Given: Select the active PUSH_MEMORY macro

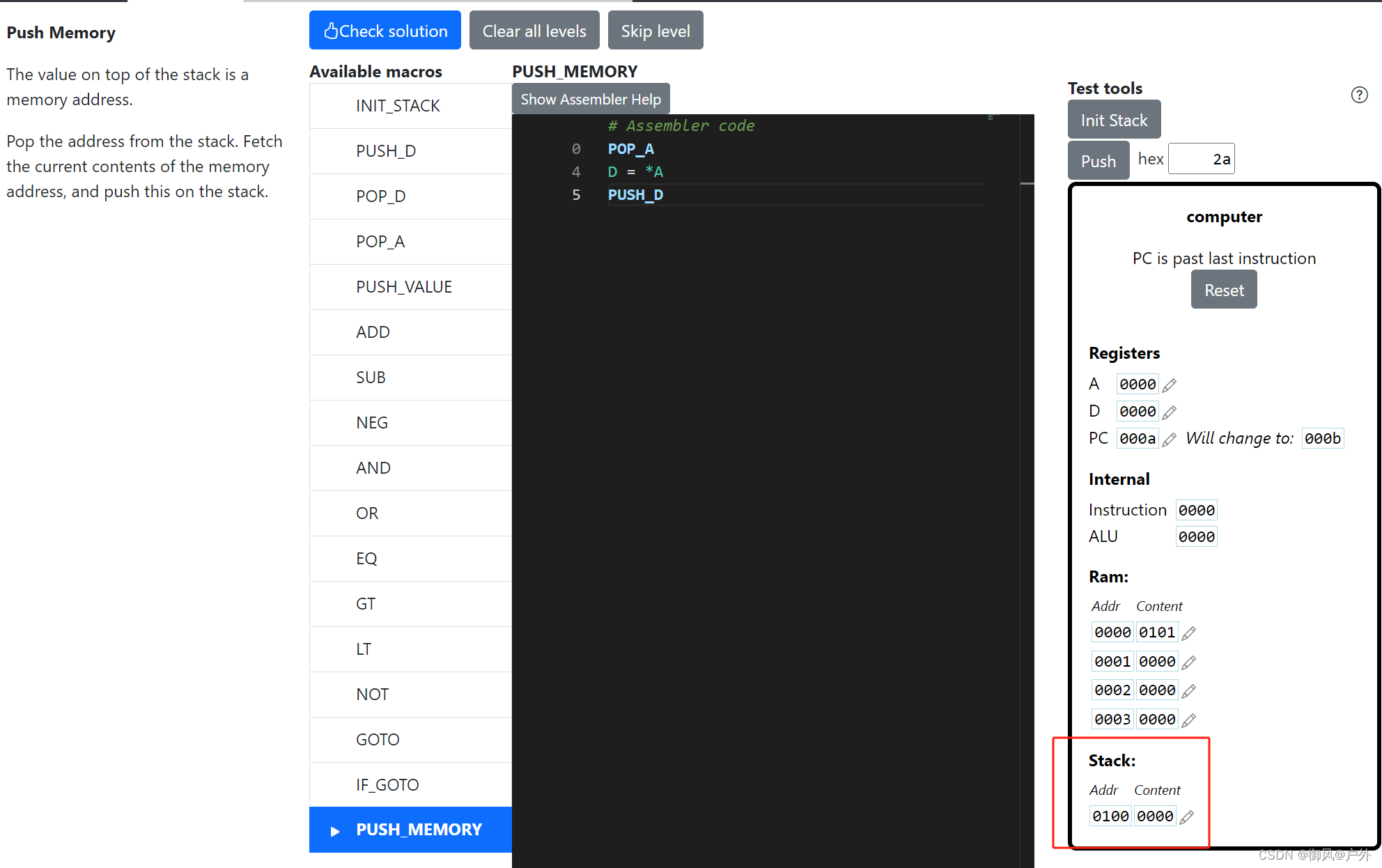Looking at the screenshot, I should tap(410, 830).
